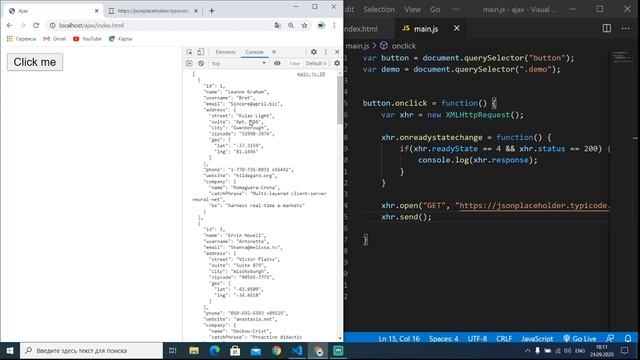640x360 pixels.
Task: Open console settings gear
Action: point(337,63)
